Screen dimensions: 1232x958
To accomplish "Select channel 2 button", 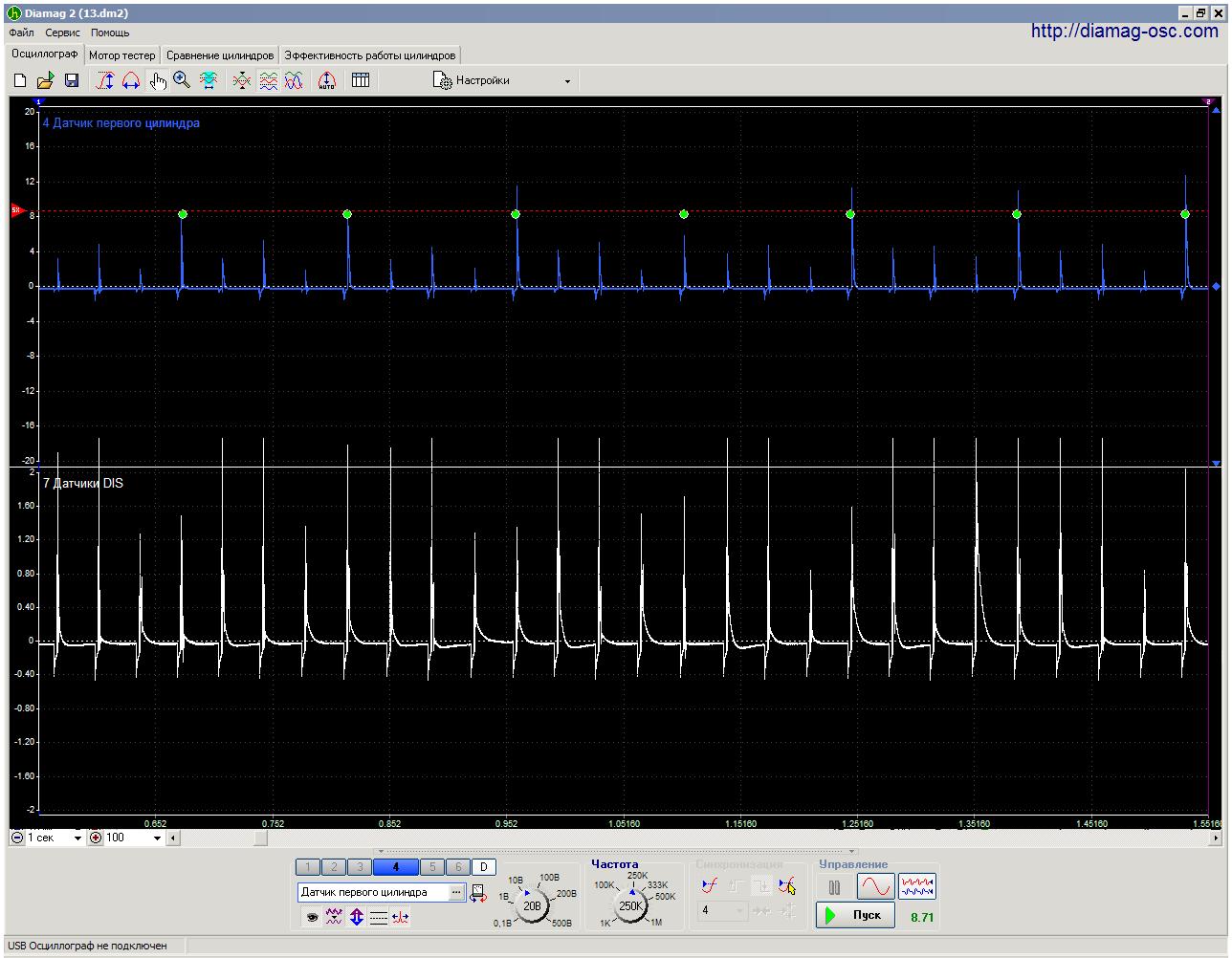I will tap(334, 867).
